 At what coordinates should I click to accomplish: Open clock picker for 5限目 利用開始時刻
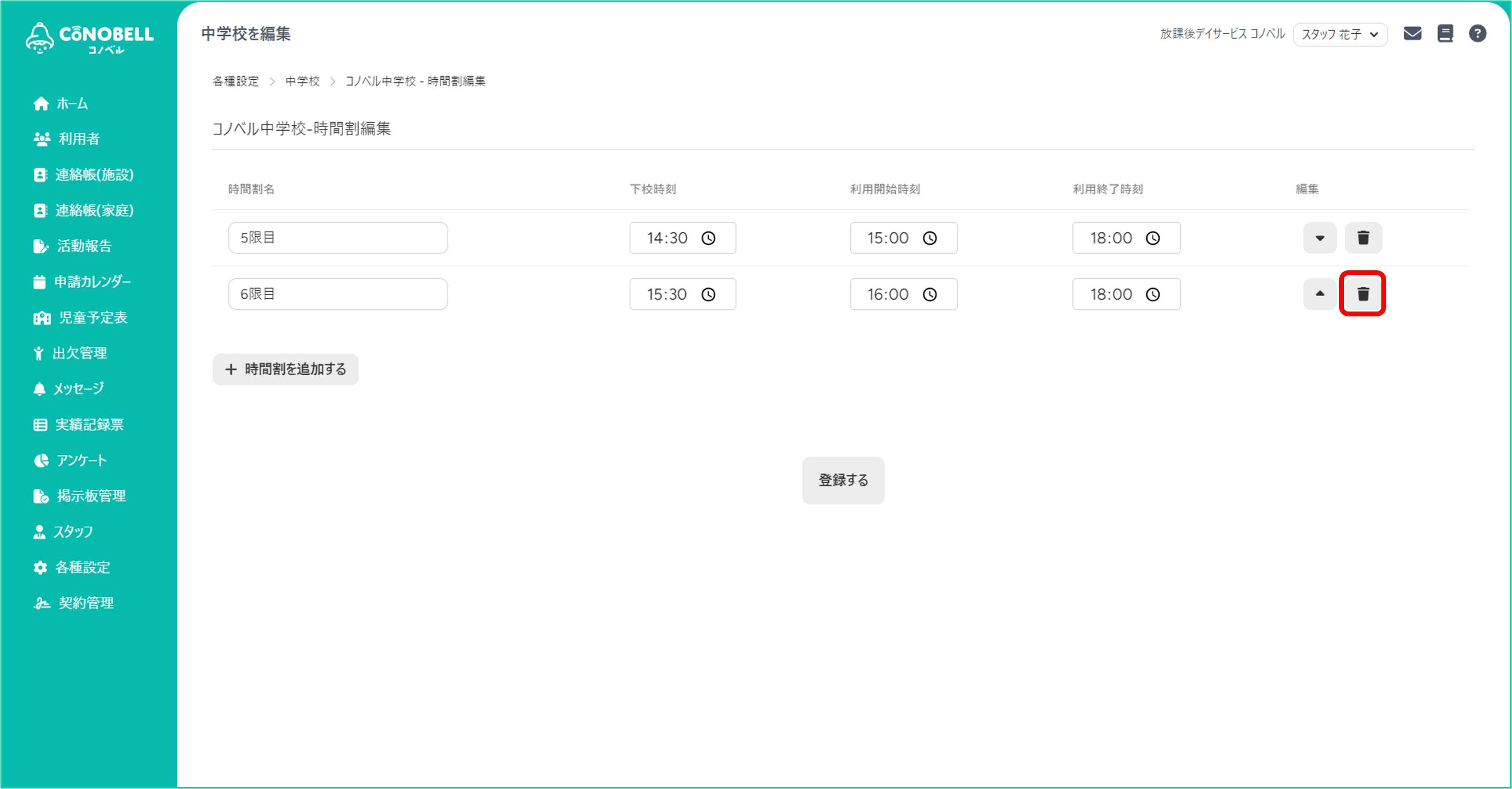click(x=929, y=238)
